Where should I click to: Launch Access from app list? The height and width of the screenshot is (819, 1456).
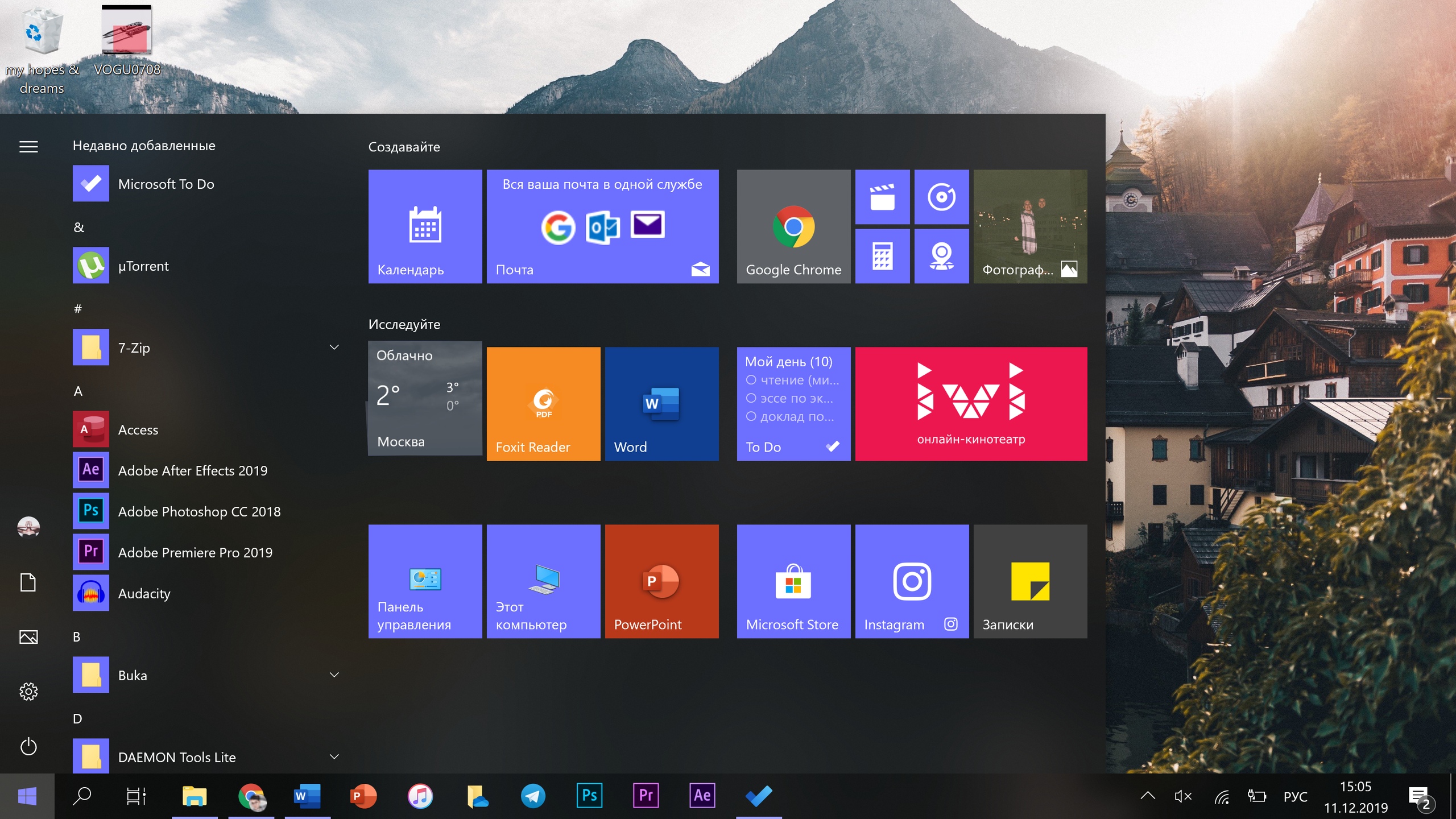[x=208, y=429]
